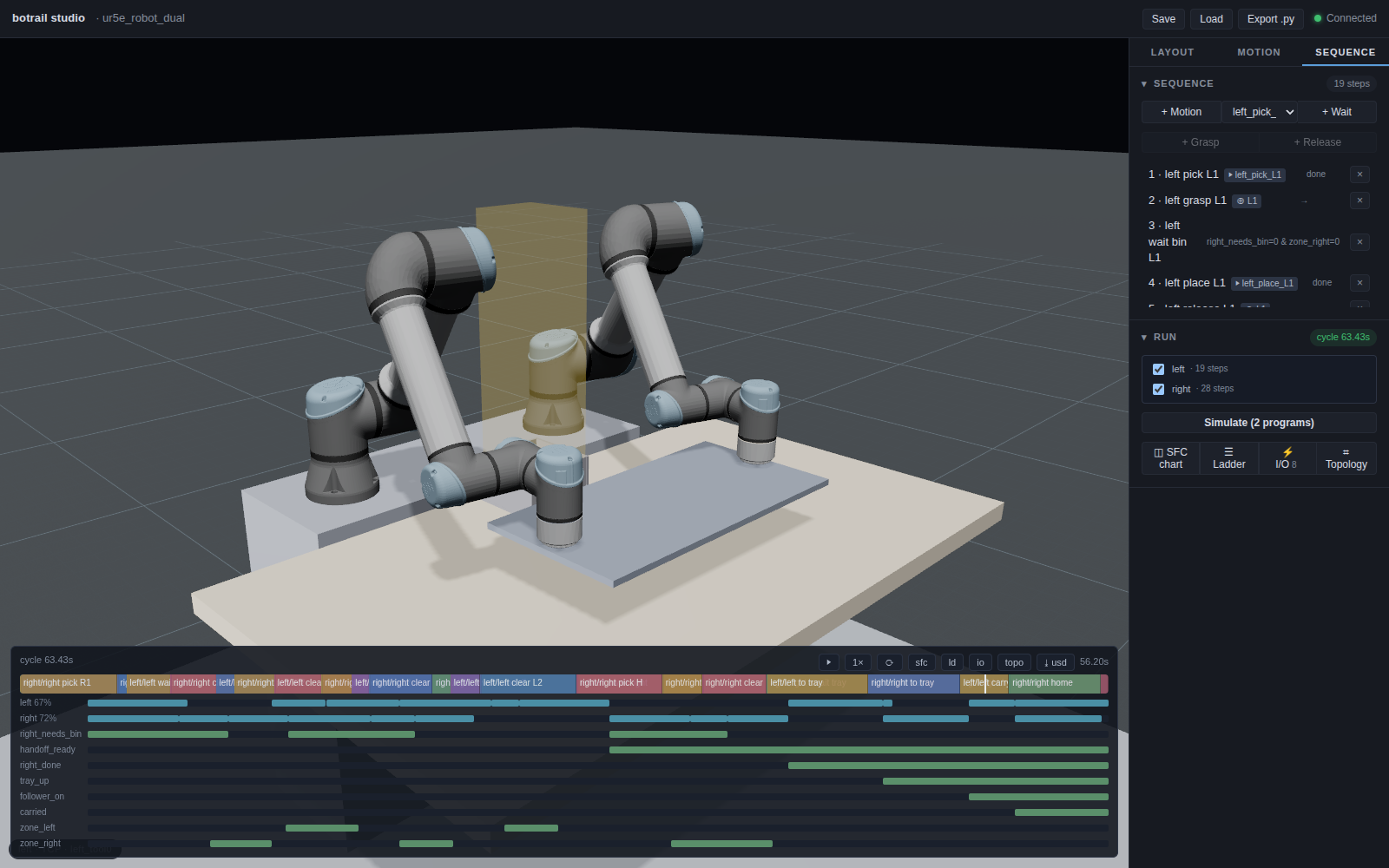Open the ld ladder view in the timeline
The image size is (1389, 868).
[x=952, y=662]
